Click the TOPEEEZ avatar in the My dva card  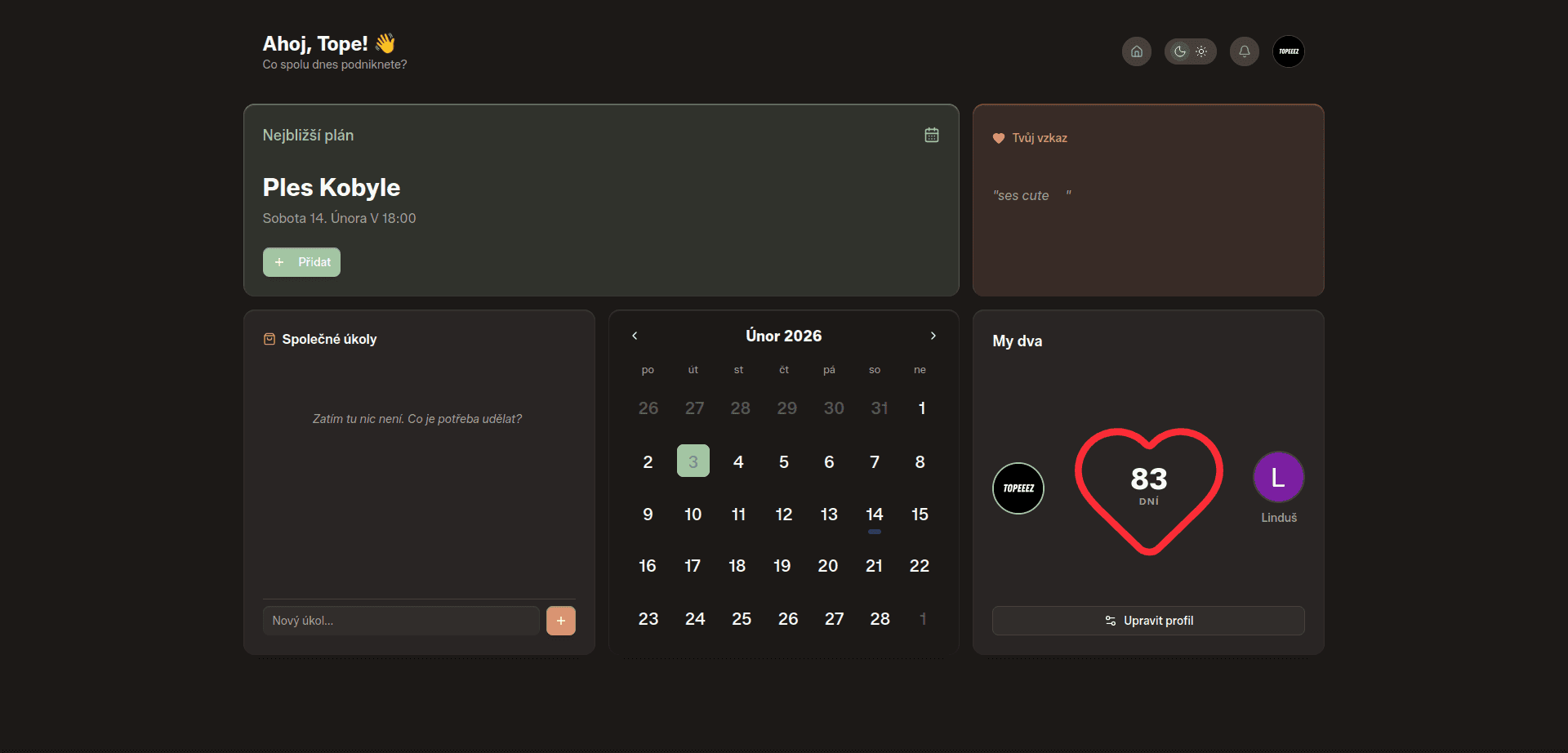[1018, 488]
